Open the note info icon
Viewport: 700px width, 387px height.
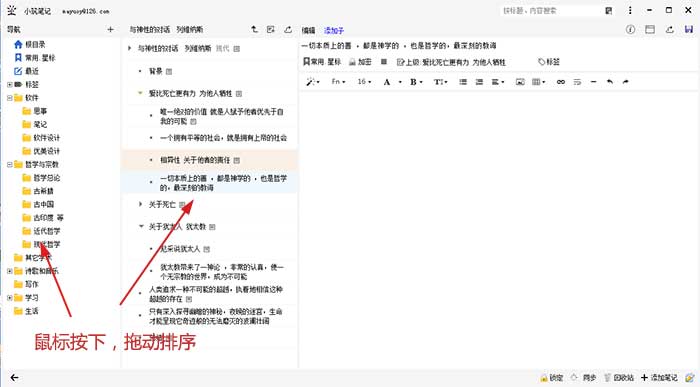[630, 29]
